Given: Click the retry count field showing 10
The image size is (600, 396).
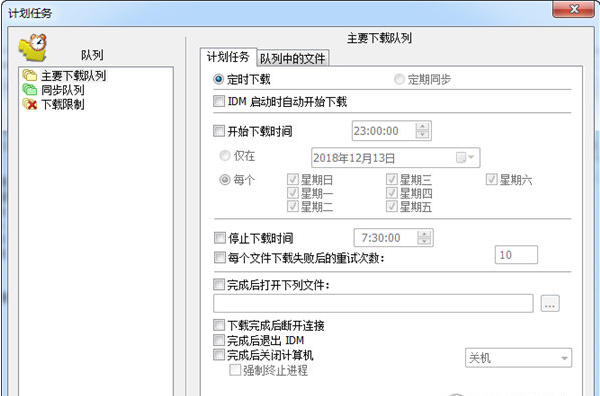Looking at the screenshot, I should click(516, 255).
